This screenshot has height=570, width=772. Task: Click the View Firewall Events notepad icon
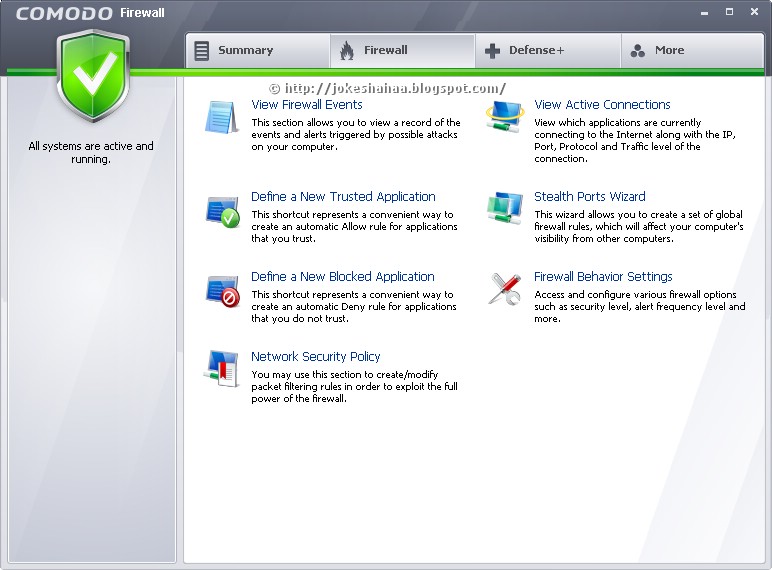coord(222,117)
